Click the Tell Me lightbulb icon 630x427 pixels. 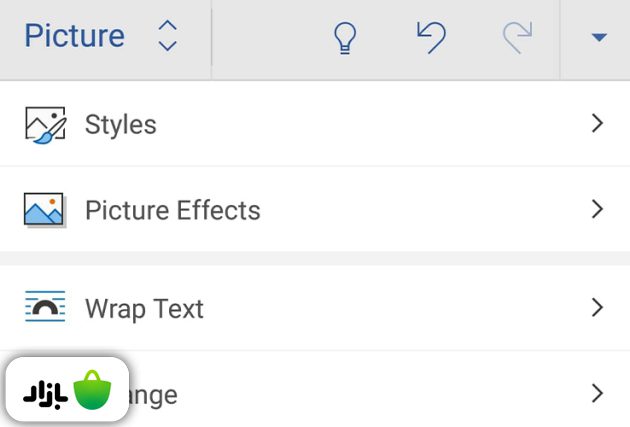point(344,37)
